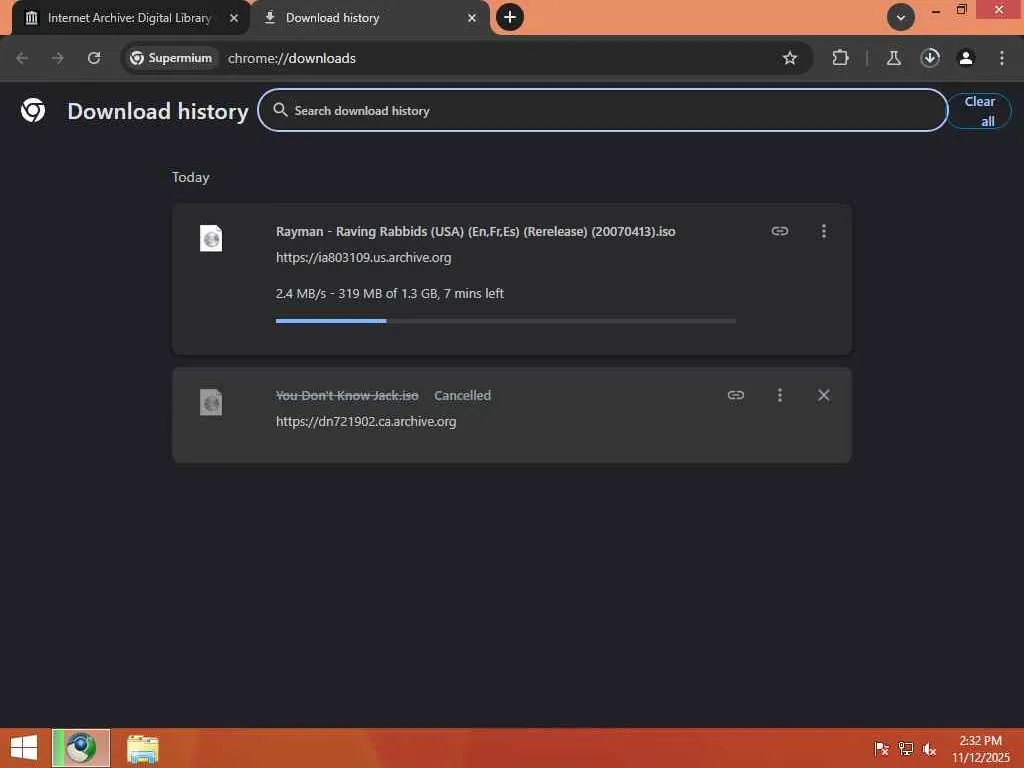1024x768 pixels.
Task: Click the muted volume tray icon
Action: tap(929, 748)
